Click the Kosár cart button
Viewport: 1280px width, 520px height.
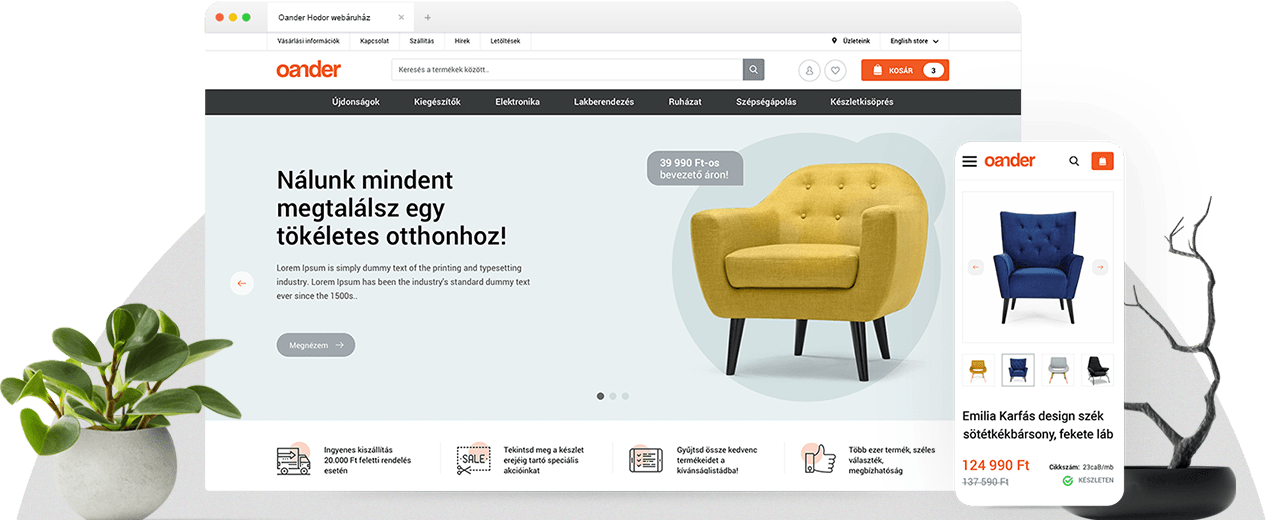[905, 70]
